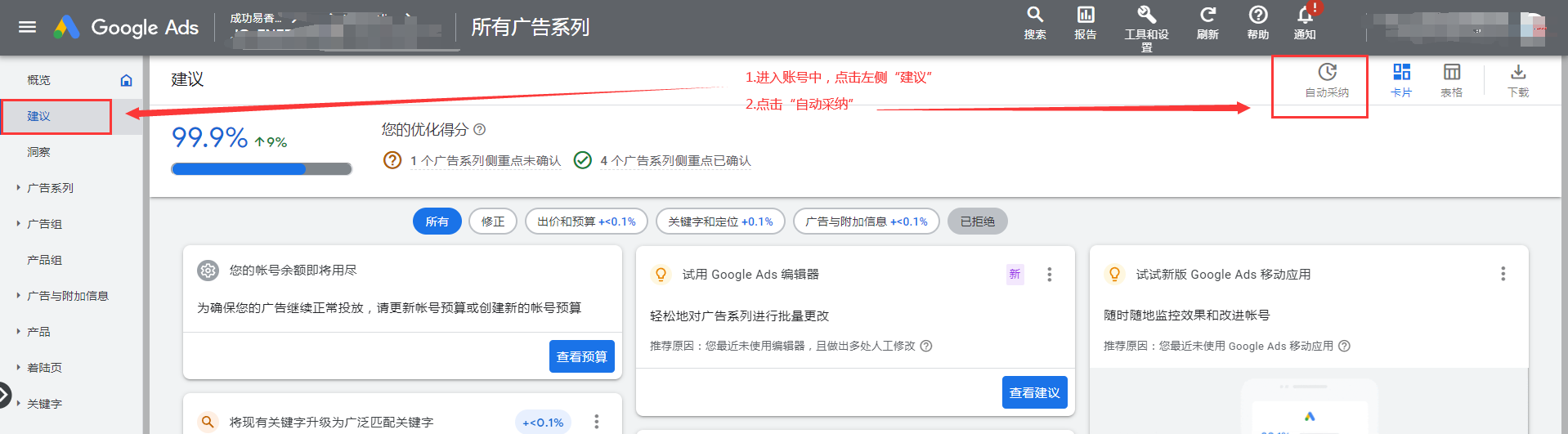The height and width of the screenshot is (434, 1568).
Task: Open 1 个广告系列侧重点未确认 link
Action: click(x=486, y=161)
